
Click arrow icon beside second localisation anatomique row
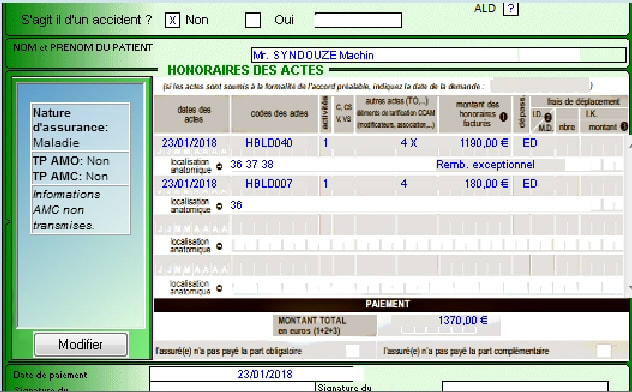click(219, 206)
